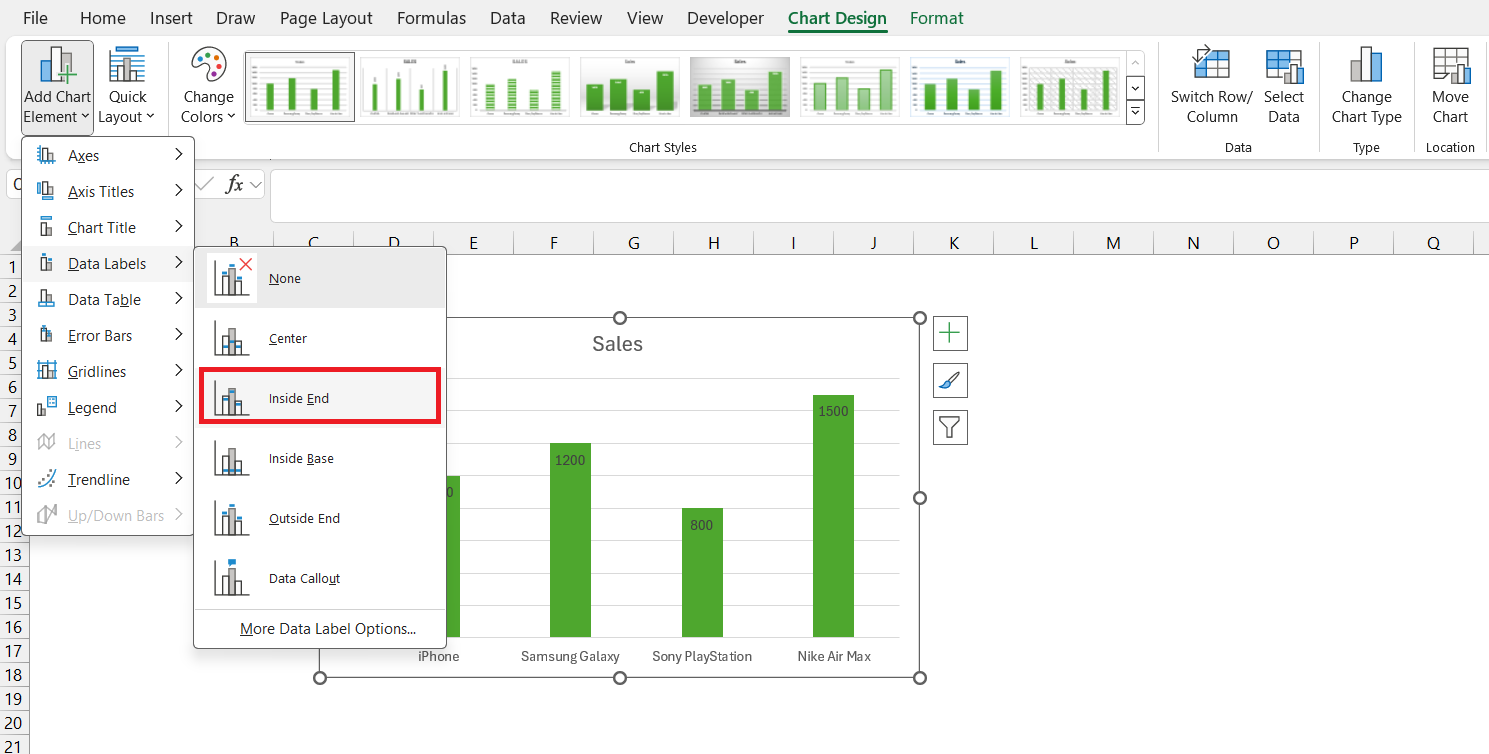Select column header P
The width and height of the screenshot is (1489, 754).
1353,243
